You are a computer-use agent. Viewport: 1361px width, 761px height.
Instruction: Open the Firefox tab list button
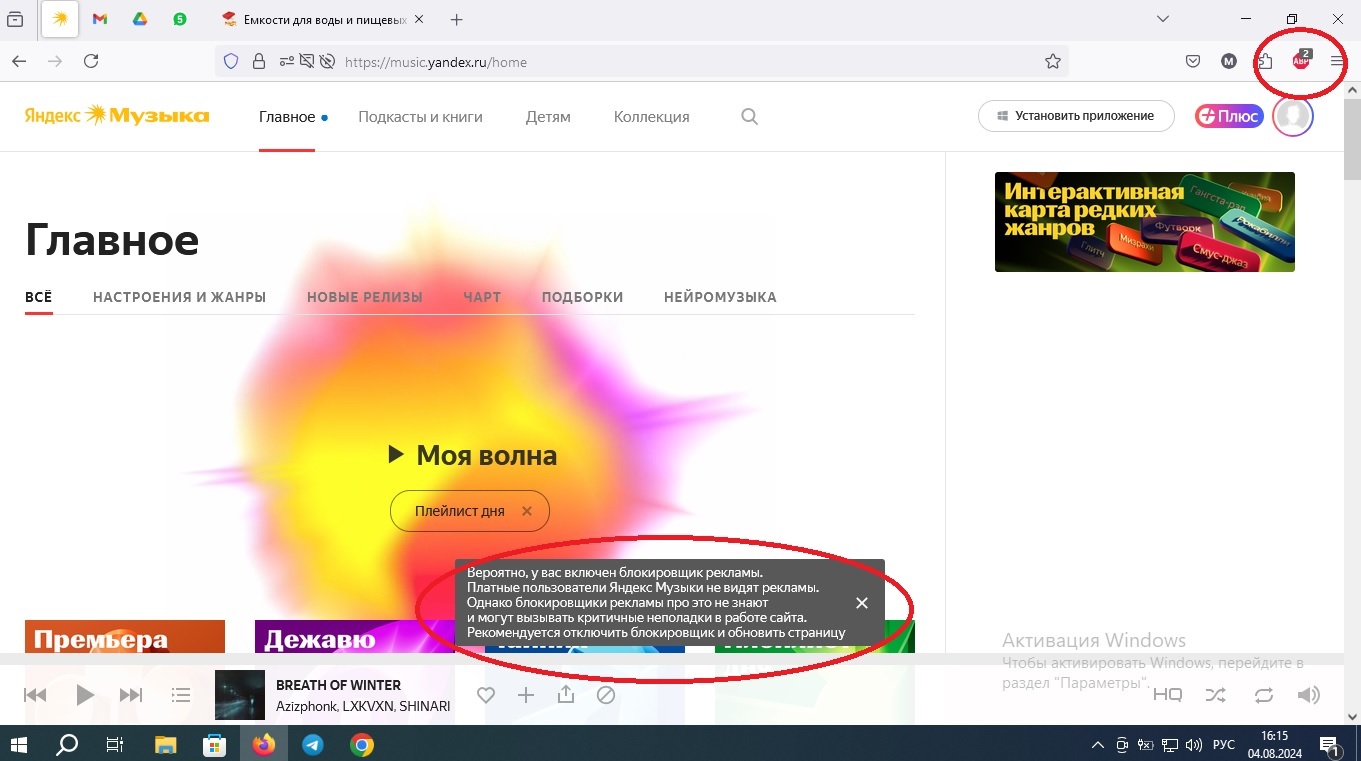click(15, 19)
